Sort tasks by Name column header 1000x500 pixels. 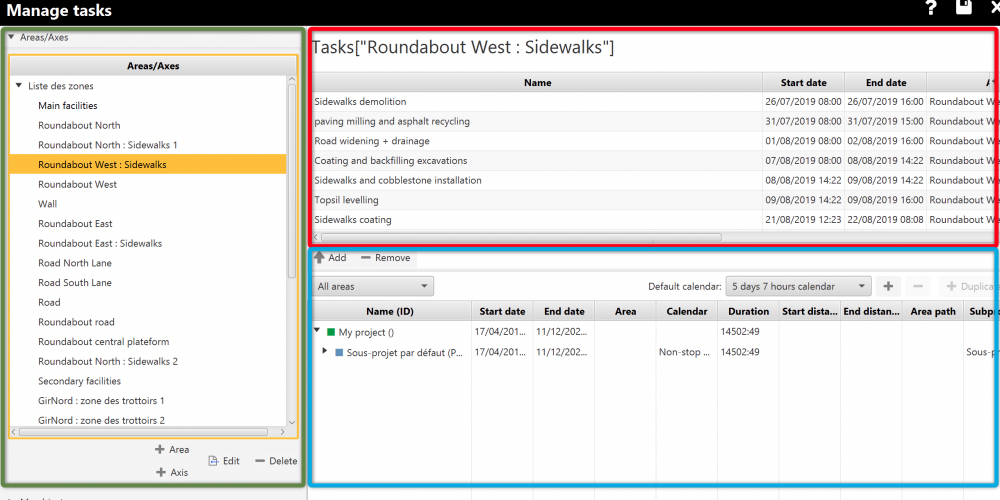pos(538,83)
